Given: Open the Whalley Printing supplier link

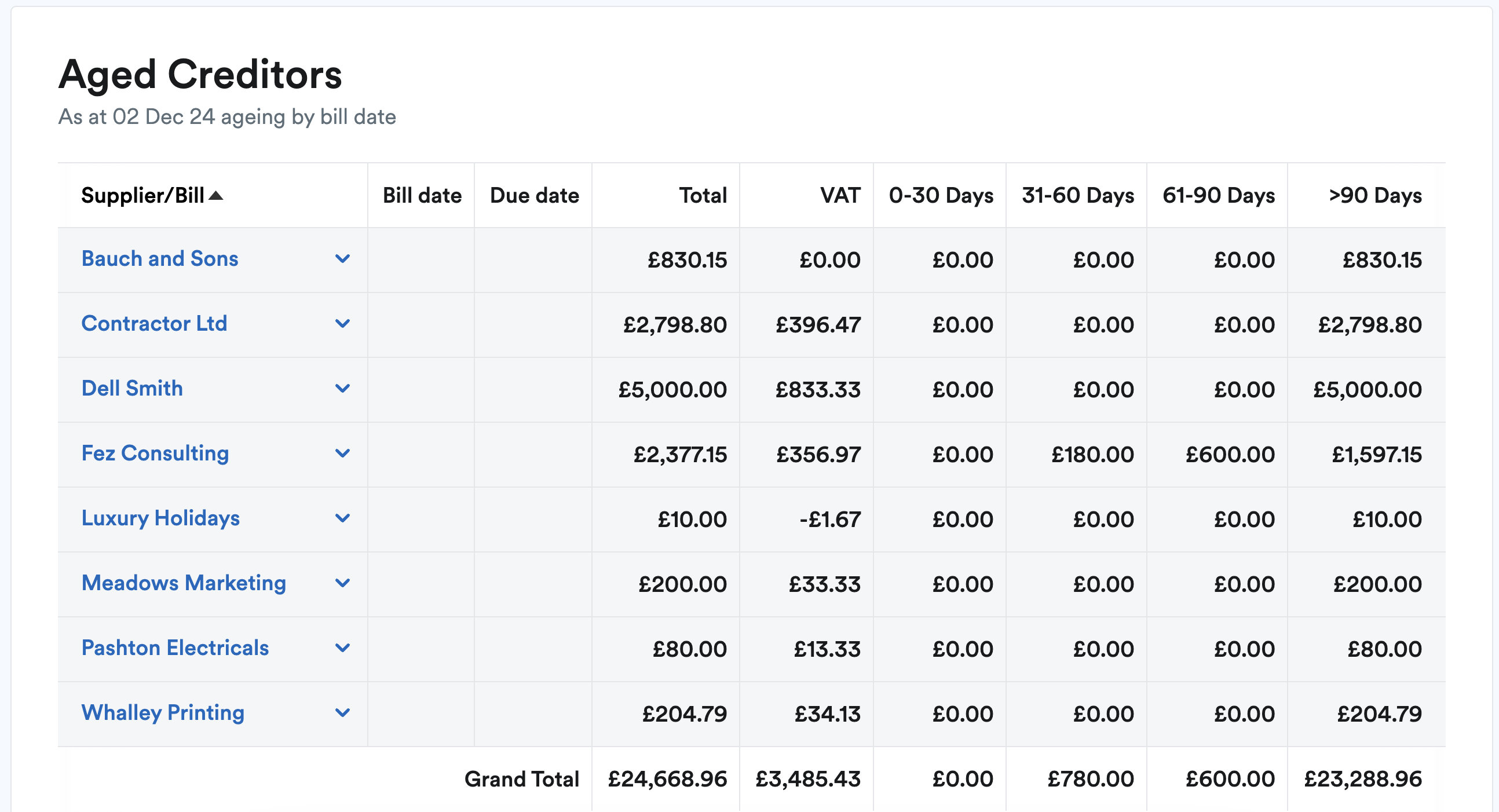Looking at the screenshot, I should pos(162,713).
